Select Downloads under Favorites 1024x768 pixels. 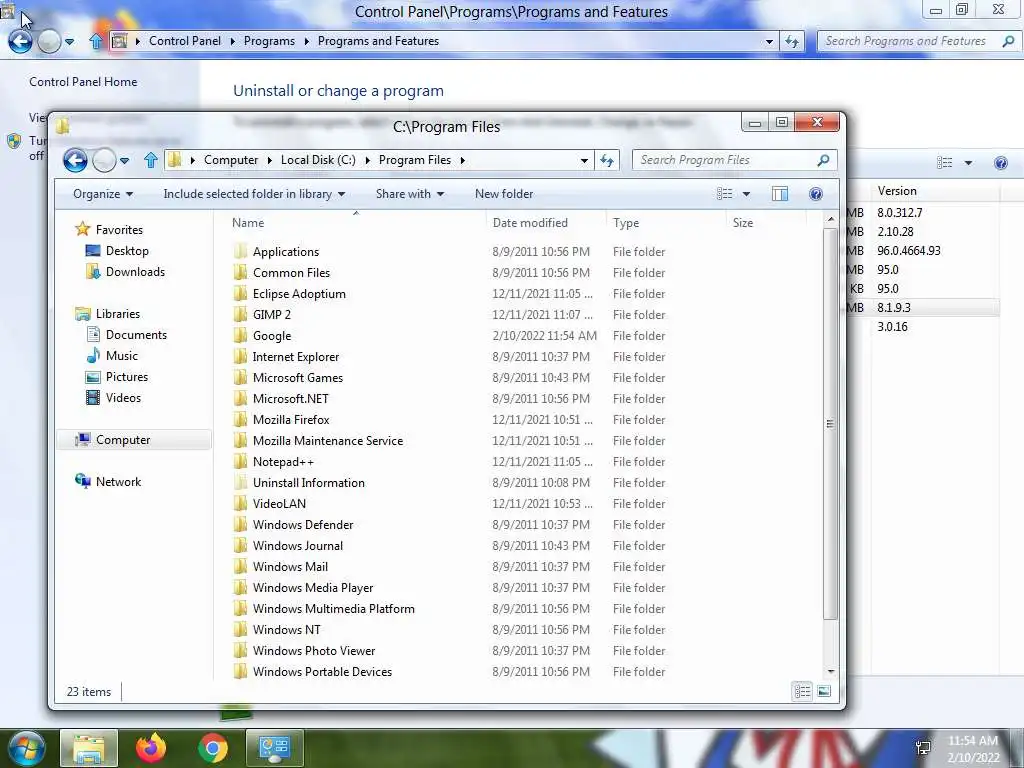[135, 272]
